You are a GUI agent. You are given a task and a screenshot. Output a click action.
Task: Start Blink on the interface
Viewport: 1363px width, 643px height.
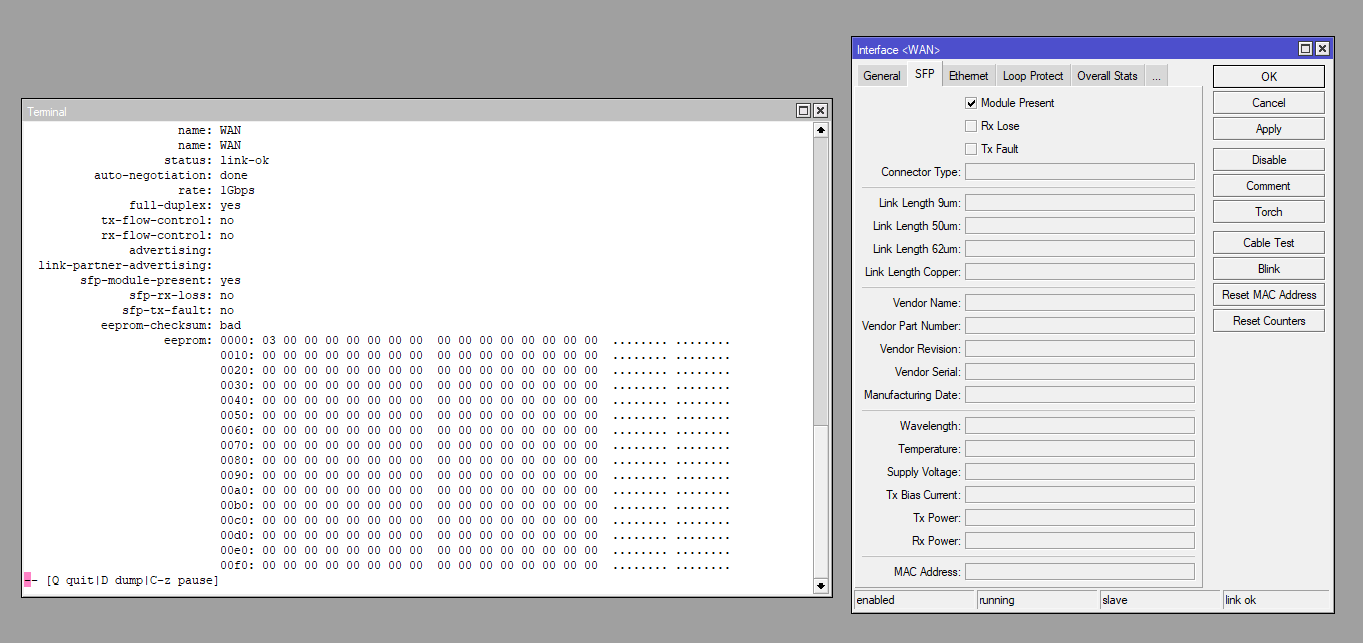(x=1267, y=268)
